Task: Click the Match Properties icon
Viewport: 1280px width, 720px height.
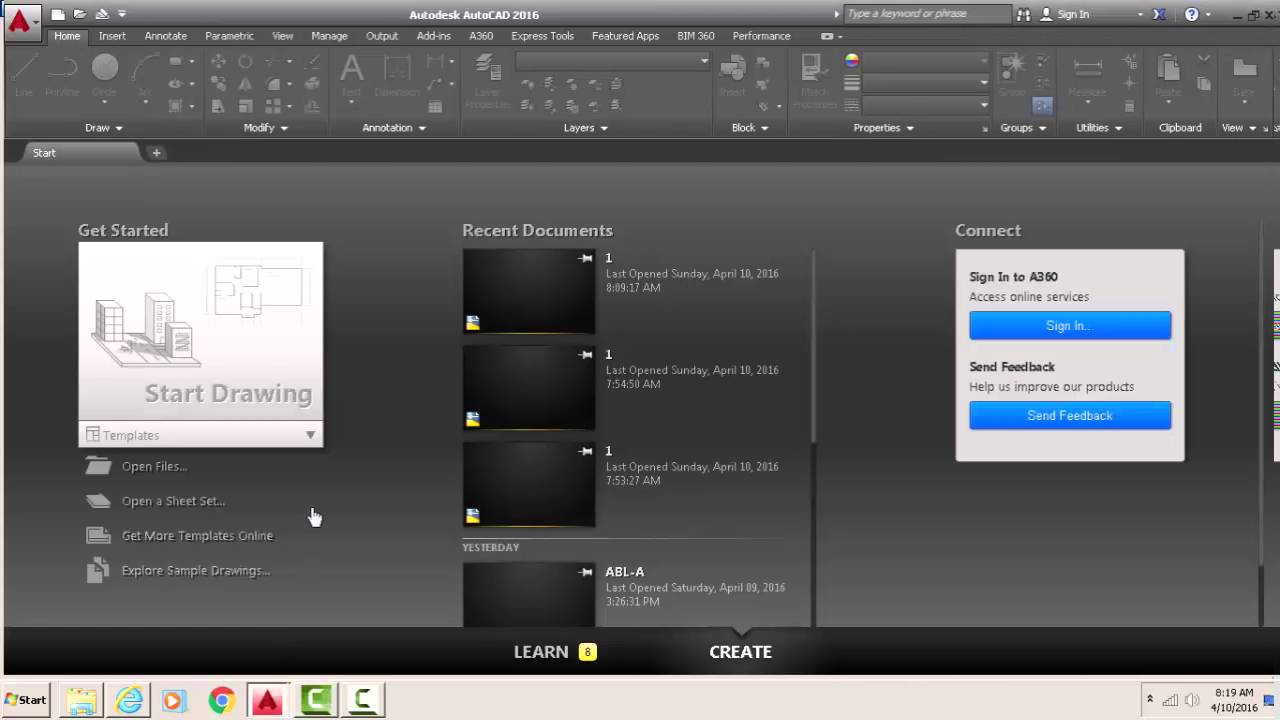Action: point(815,80)
